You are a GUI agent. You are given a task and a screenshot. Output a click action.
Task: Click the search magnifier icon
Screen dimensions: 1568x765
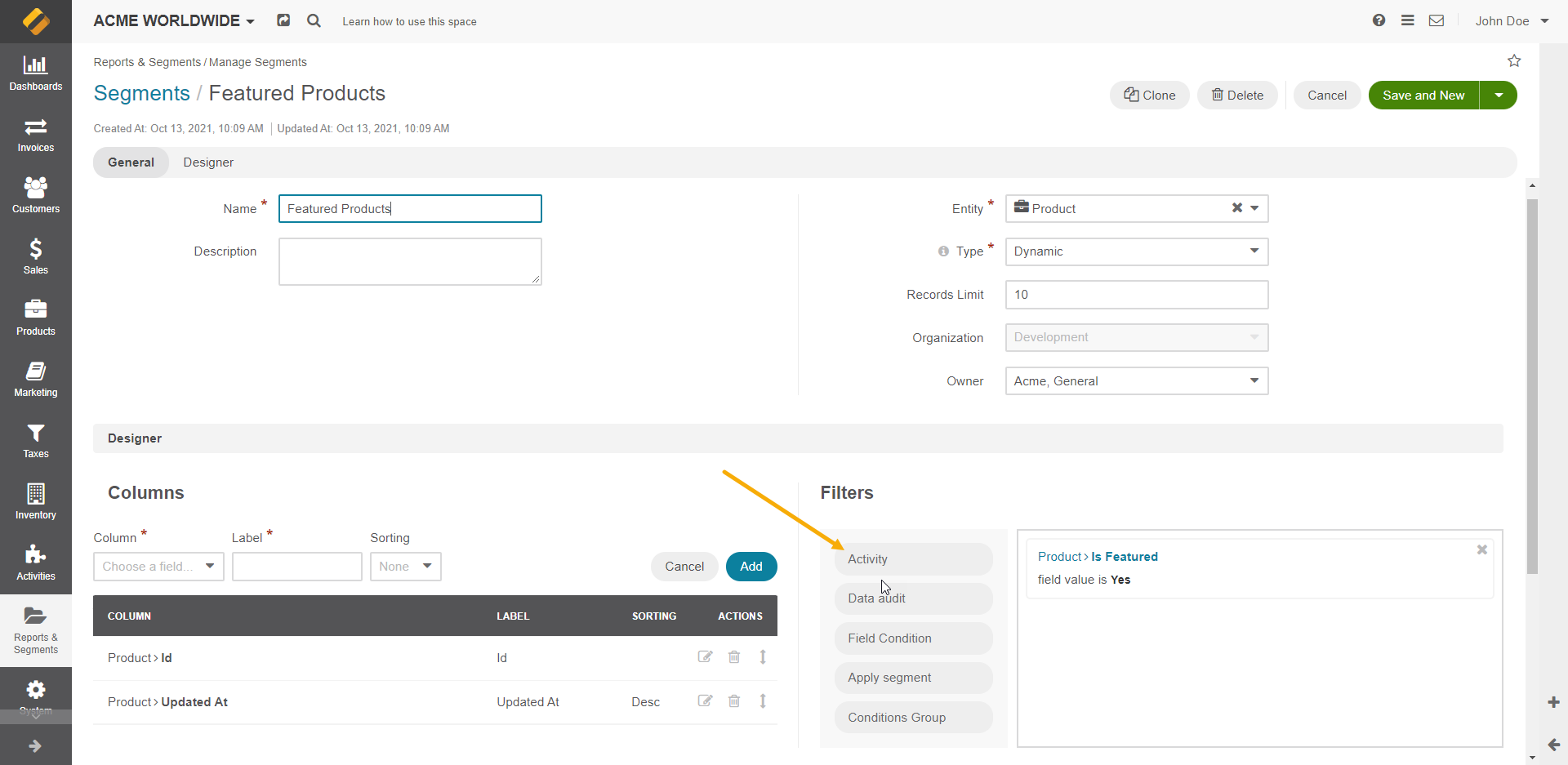point(314,21)
